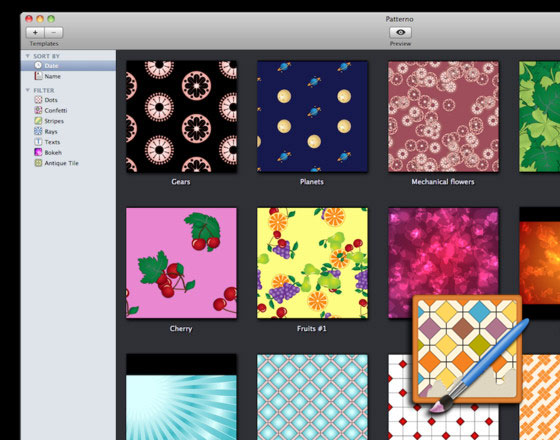Select the Confetti filter icon
560x440 pixels.
38,110
